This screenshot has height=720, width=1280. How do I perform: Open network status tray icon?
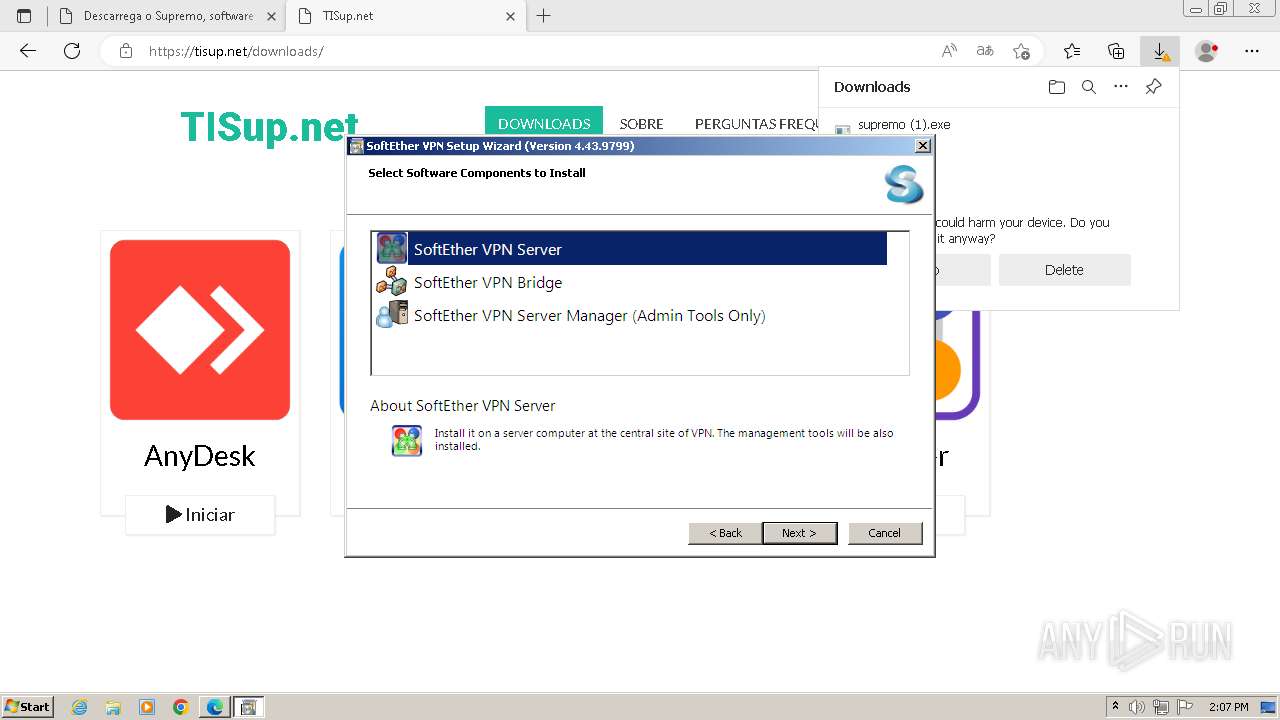click(1161, 707)
